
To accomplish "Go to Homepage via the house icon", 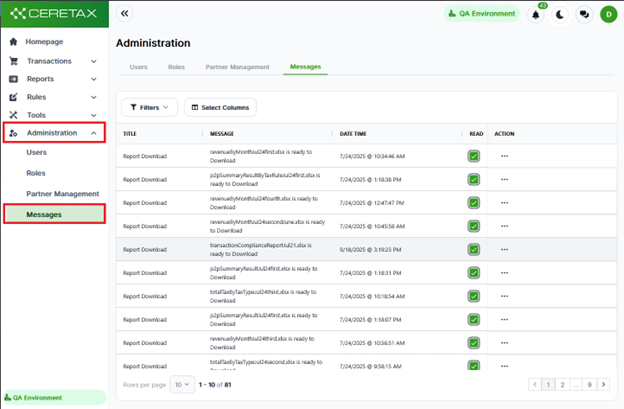I will (14, 41).
